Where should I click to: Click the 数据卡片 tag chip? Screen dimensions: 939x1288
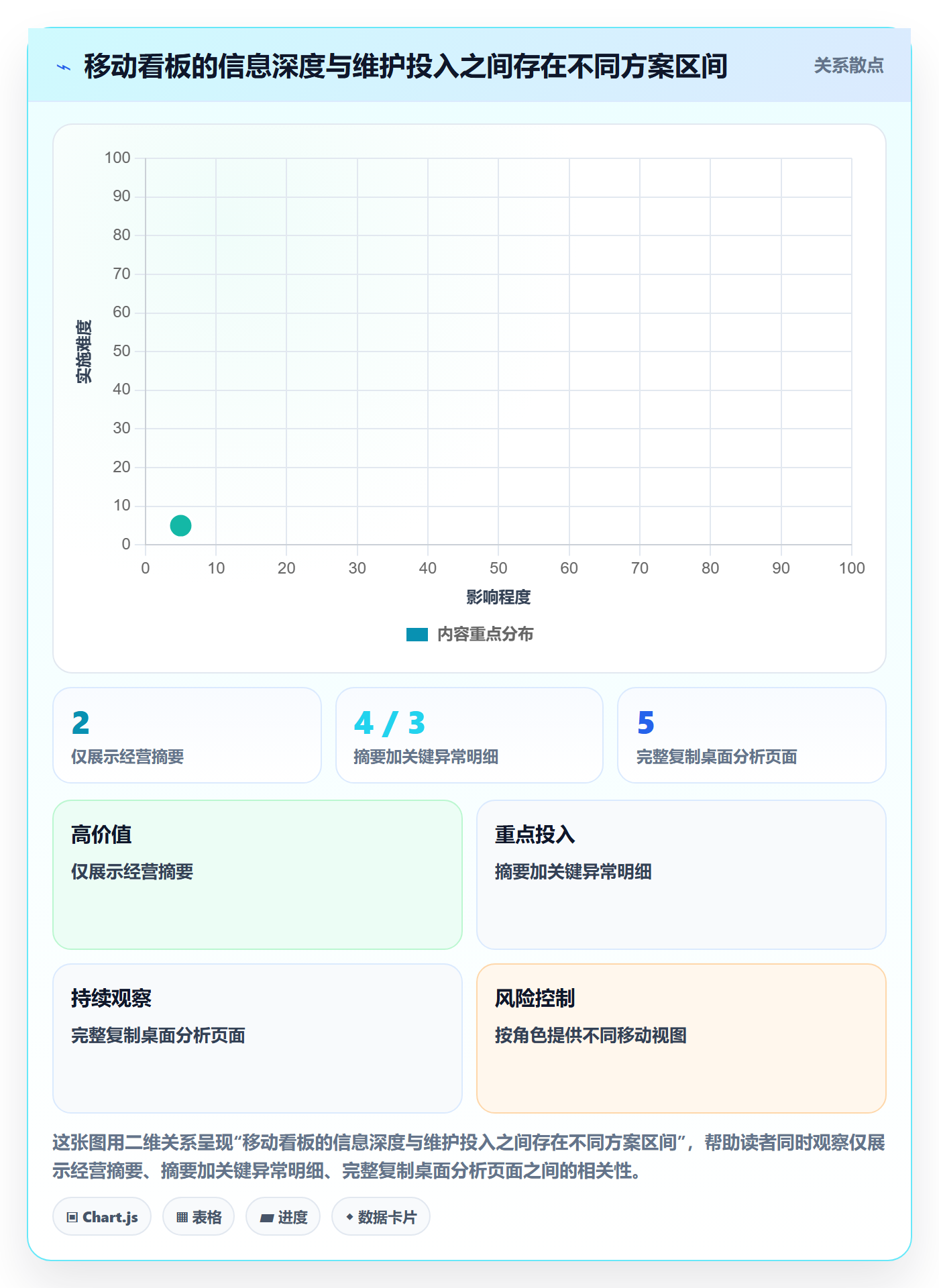381,1217
